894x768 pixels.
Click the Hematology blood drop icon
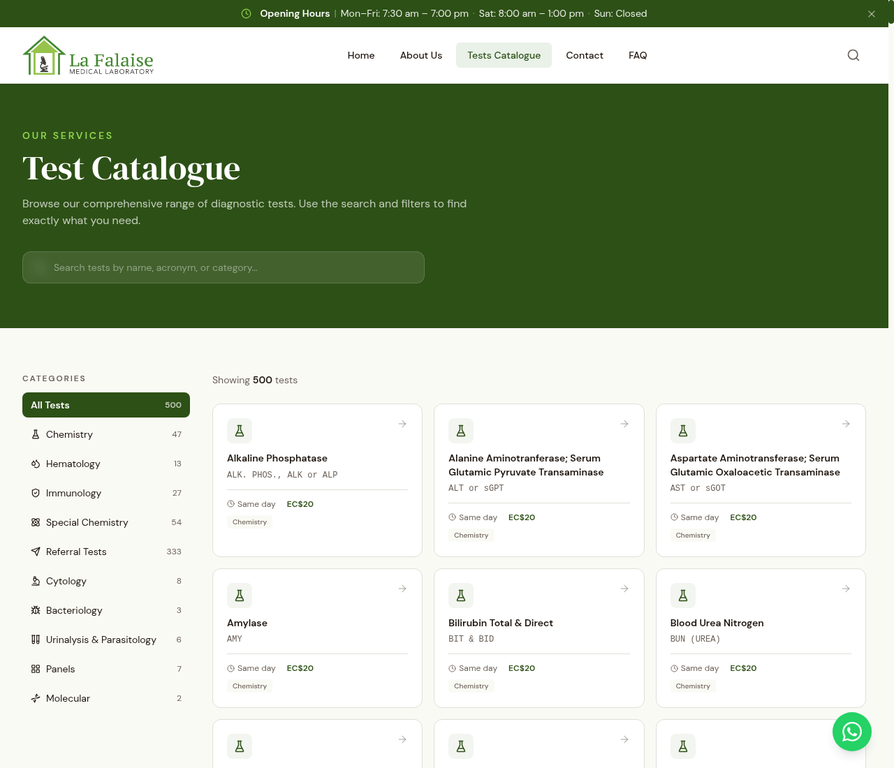(x=36, y=463)
